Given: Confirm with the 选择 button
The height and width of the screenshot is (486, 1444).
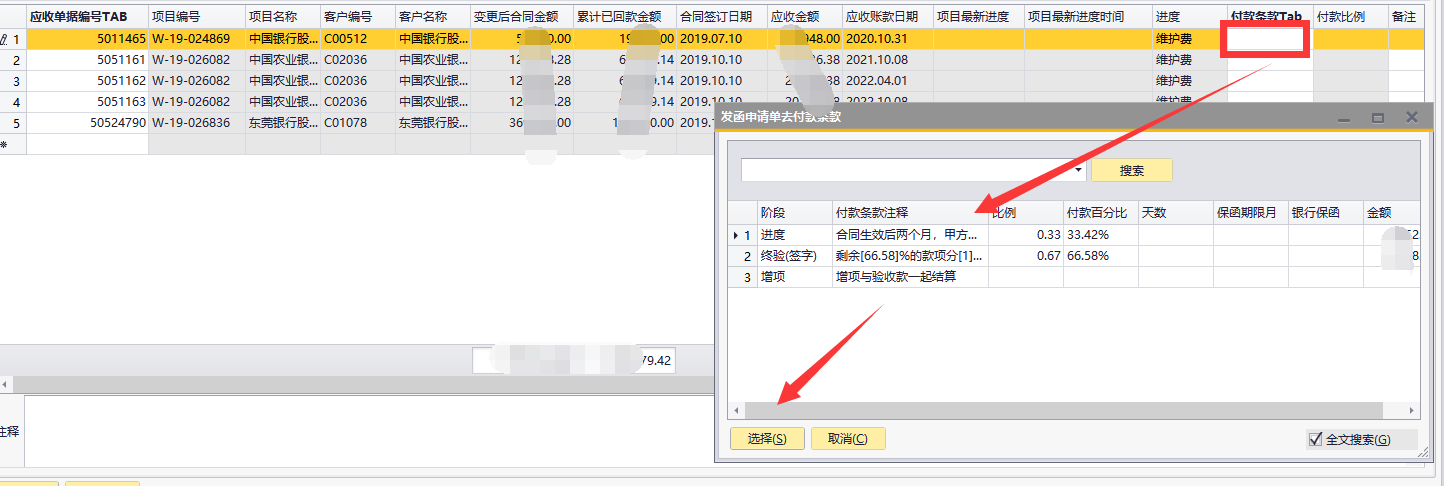Looking at the screenshot, I should point(767,439).
